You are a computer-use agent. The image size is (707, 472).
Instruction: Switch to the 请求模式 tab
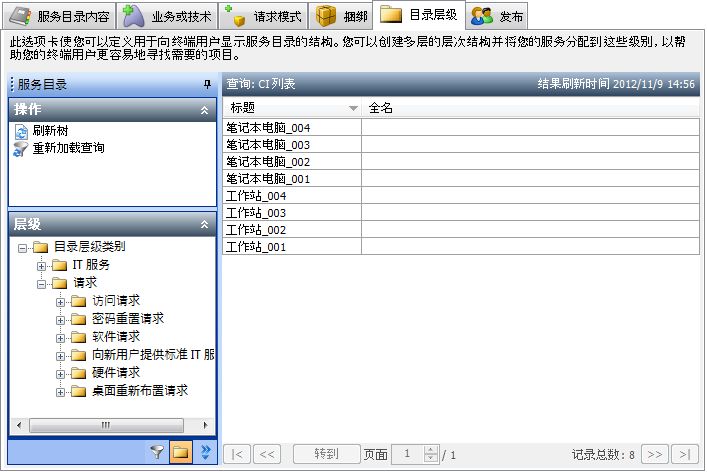(263, 16)
